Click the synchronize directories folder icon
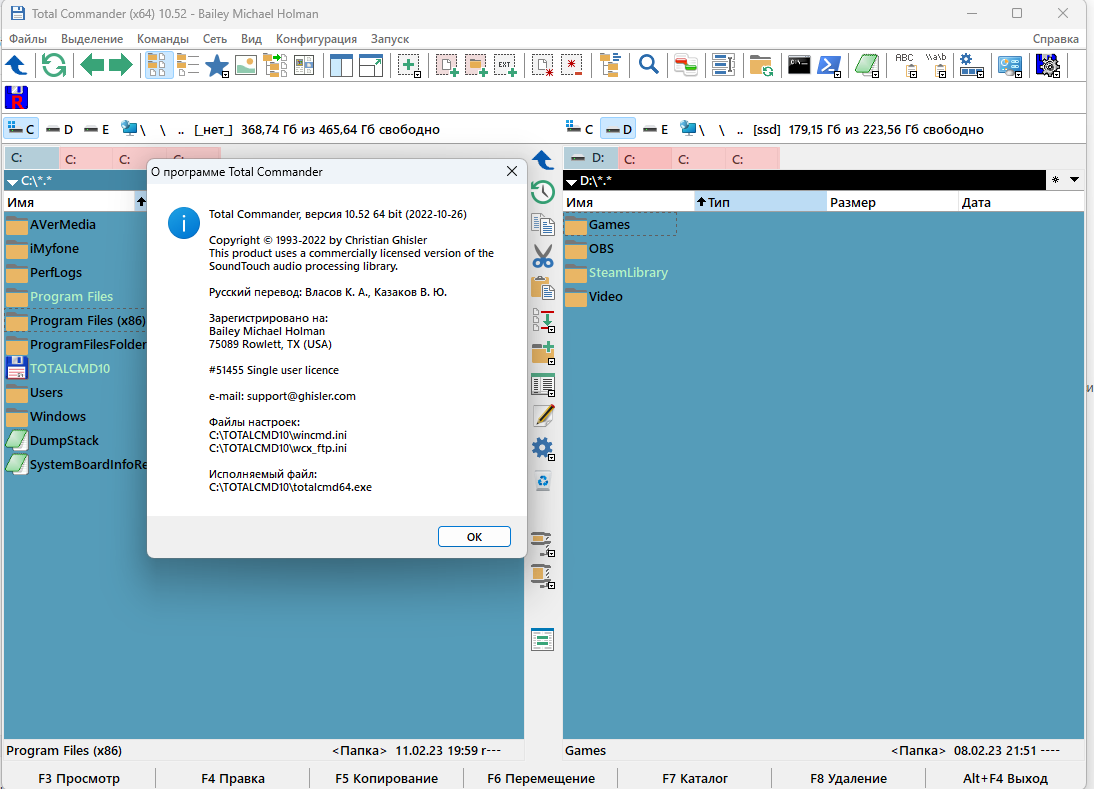This screenshot has height=789, width=1094. 760,66
